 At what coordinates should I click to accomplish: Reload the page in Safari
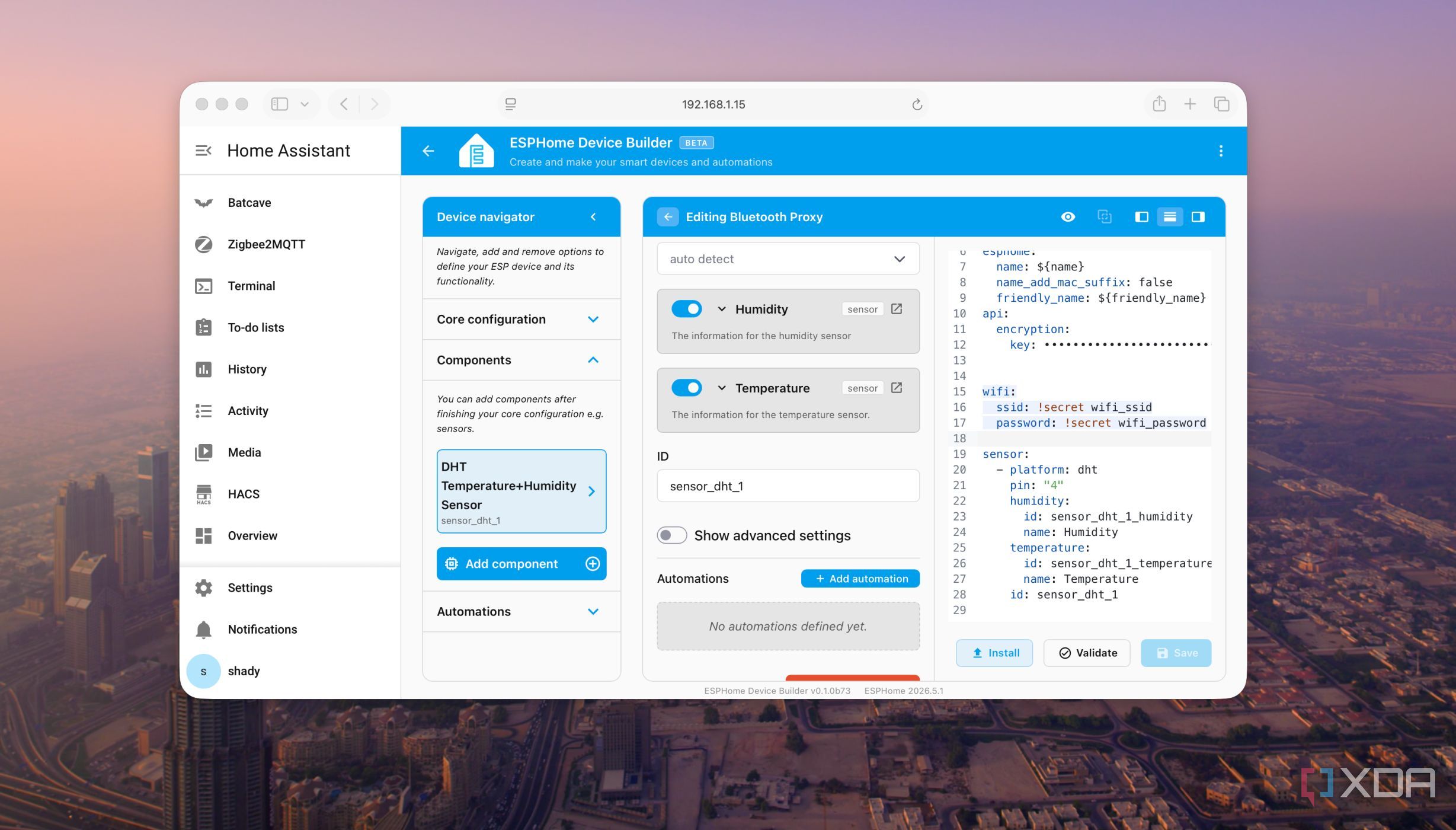point(916,104)
